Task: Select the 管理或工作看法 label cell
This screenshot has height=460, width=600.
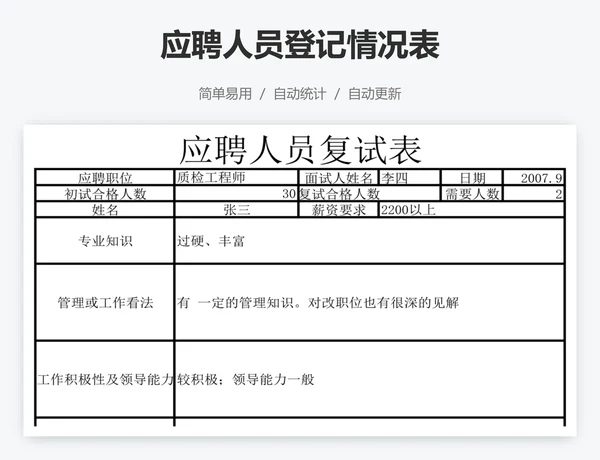Action: 105,302
